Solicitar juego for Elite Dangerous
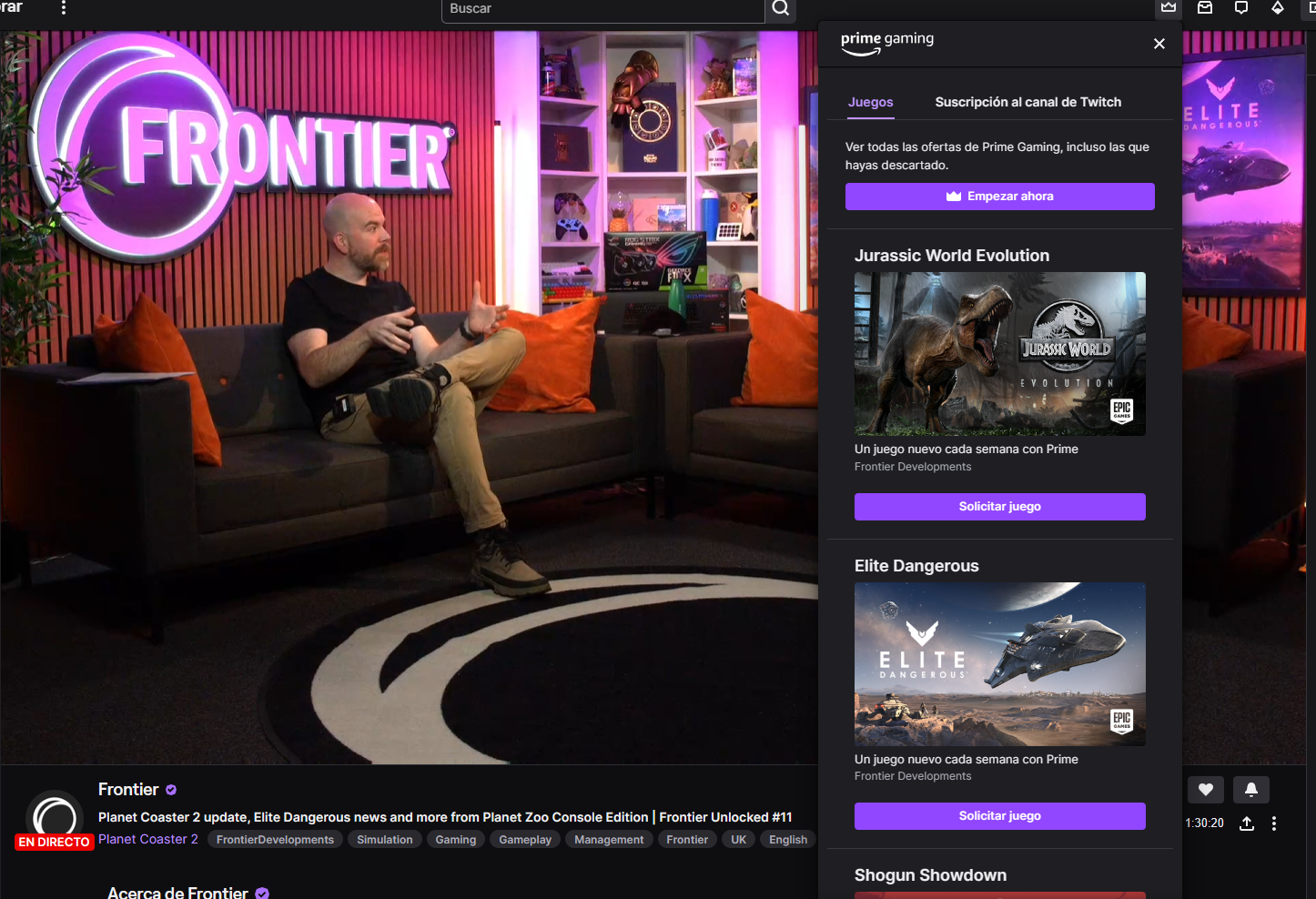 [x=1000, y=816]
